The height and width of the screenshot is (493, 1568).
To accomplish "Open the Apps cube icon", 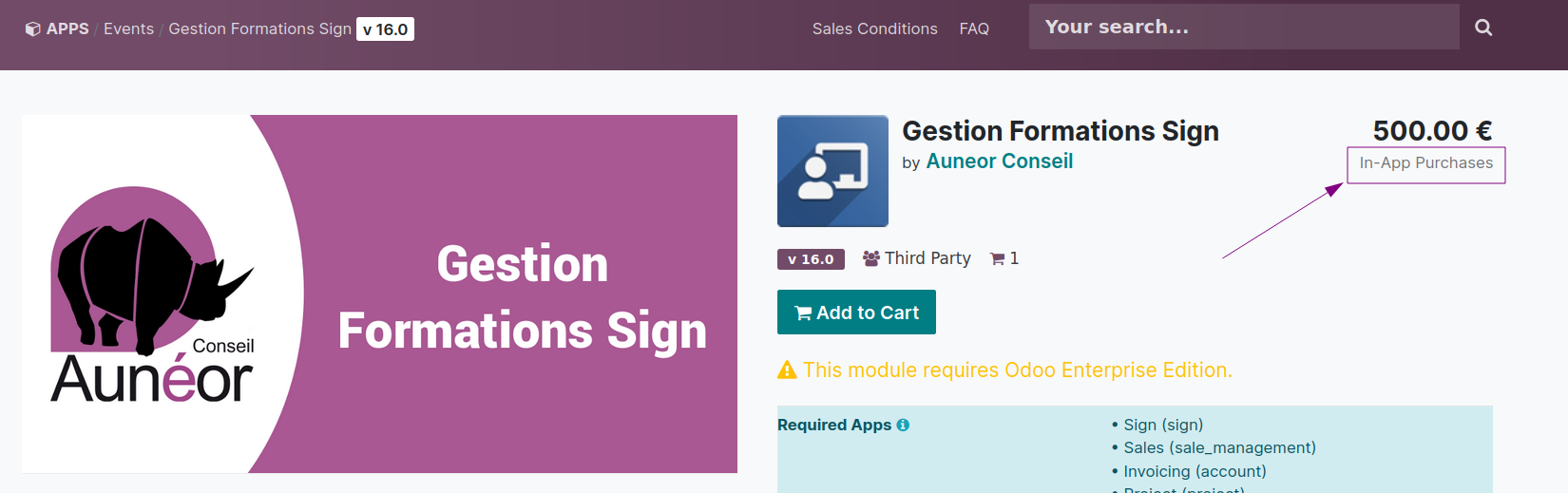I will tap(32, 29).
